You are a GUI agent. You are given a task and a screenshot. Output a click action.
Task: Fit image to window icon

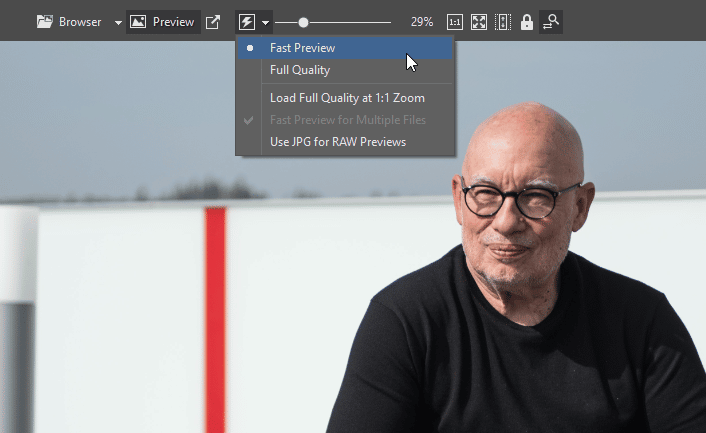[x=479, y=22]
